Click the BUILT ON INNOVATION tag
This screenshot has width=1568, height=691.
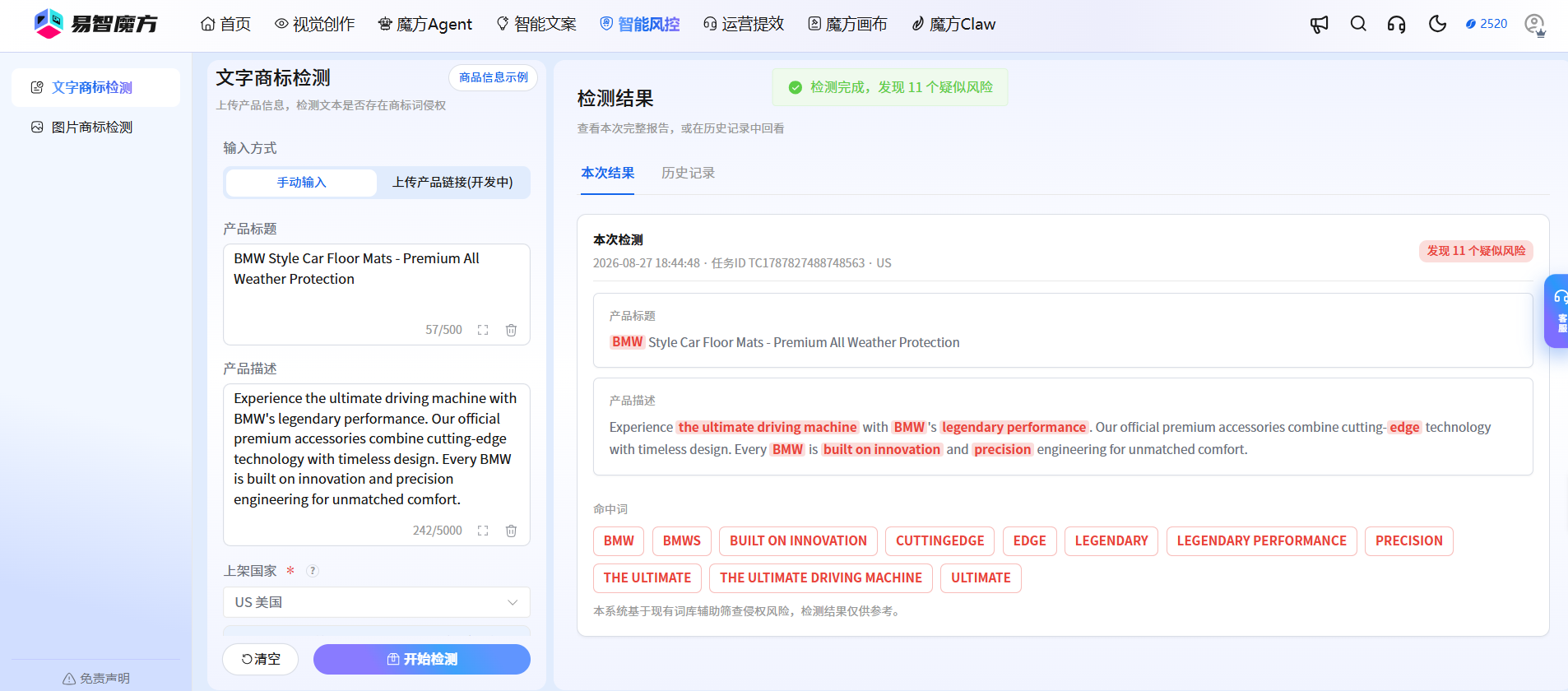tap(798, 541)
